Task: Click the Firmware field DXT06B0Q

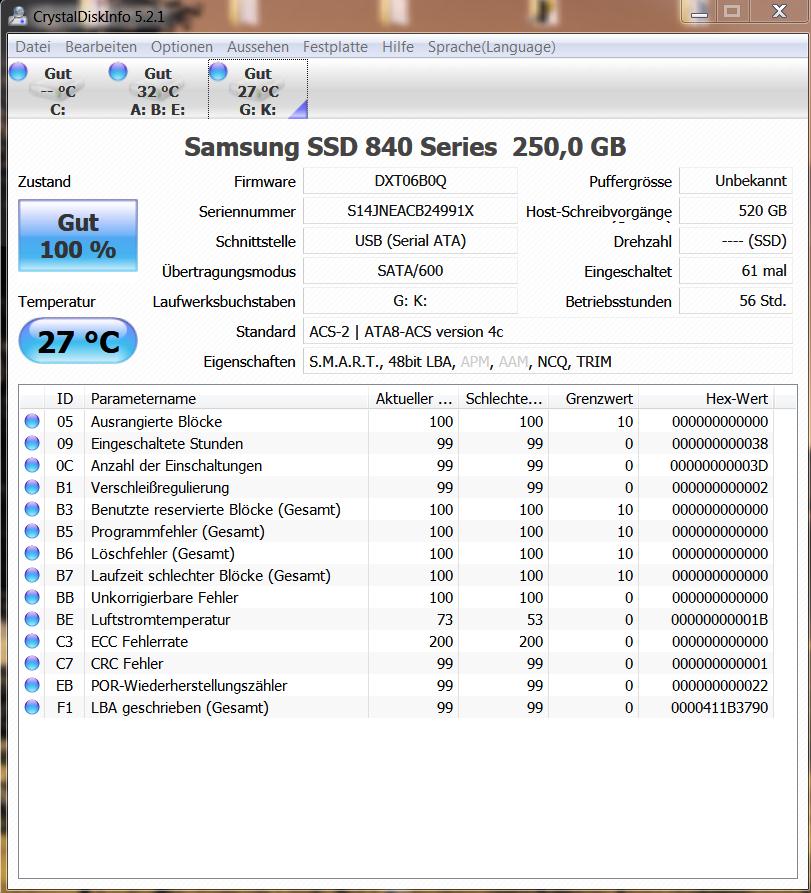Action: (x=410, y=181)
